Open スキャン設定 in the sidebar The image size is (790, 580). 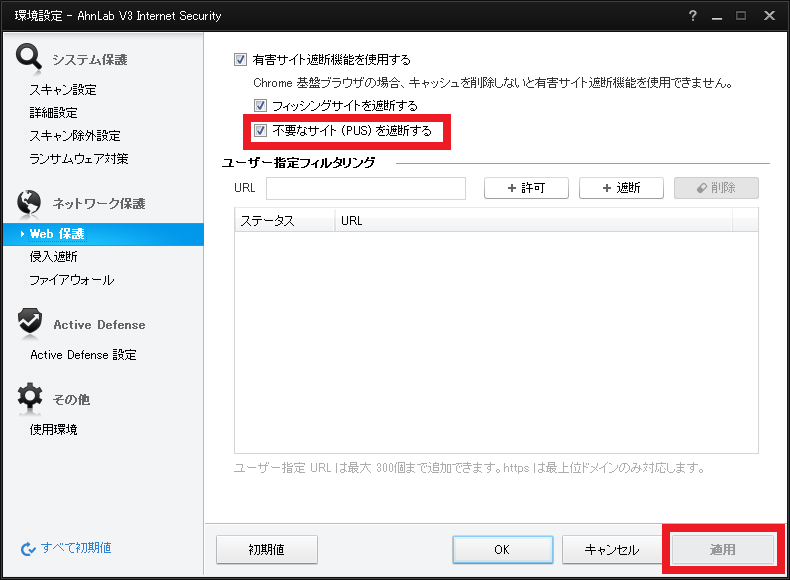(63, 90)
